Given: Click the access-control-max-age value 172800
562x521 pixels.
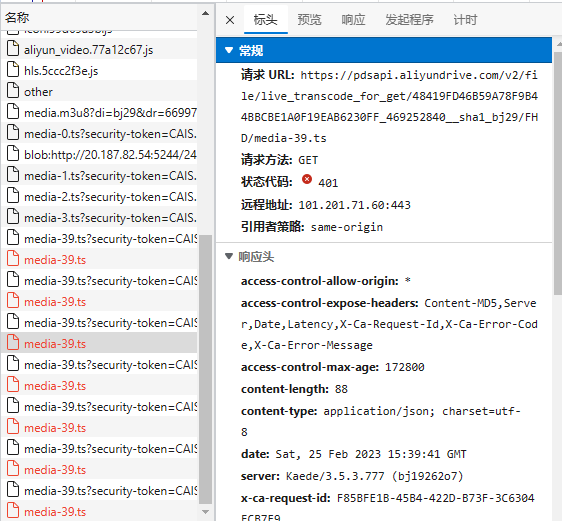Looking at the screenshot, I should (405, 367).
